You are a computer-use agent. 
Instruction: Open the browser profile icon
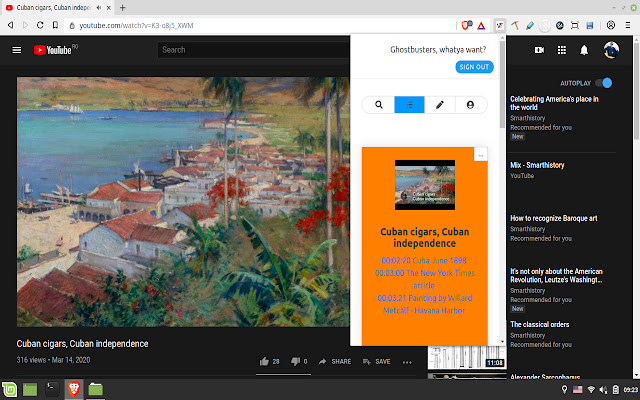tap(611, 25)
